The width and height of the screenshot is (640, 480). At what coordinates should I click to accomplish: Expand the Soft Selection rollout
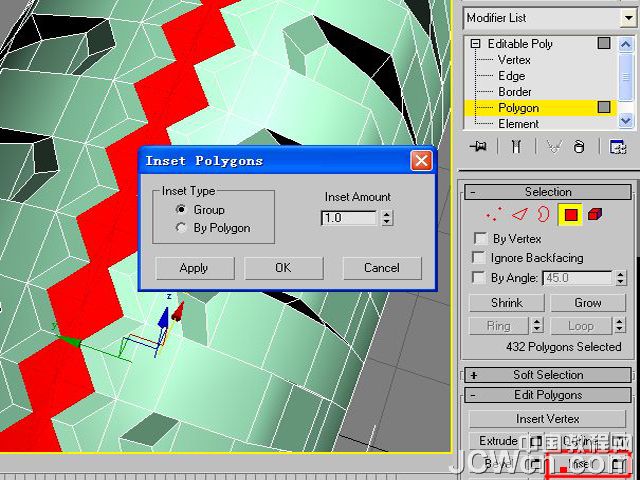547,375
